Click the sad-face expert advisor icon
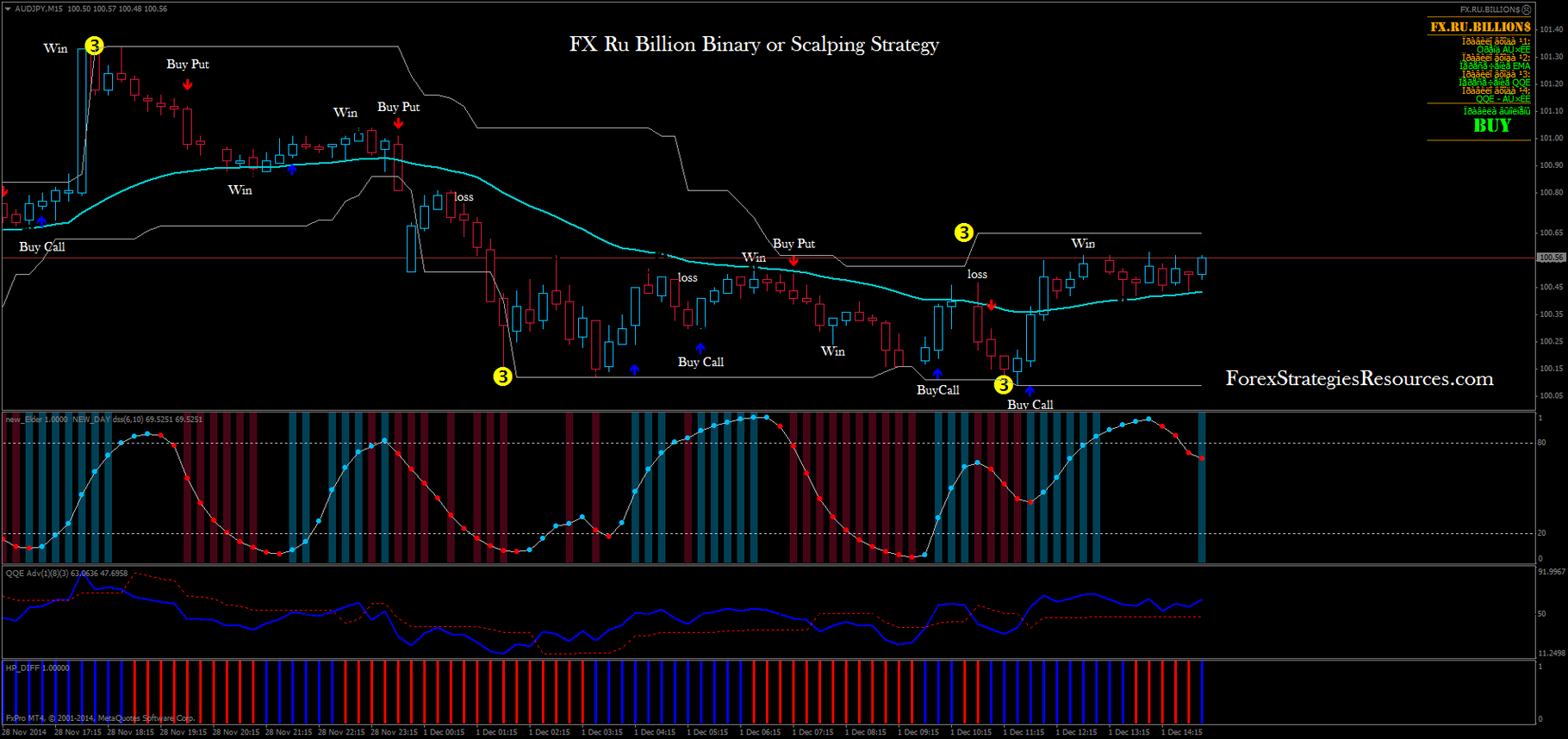 [x=1527, y=9]
